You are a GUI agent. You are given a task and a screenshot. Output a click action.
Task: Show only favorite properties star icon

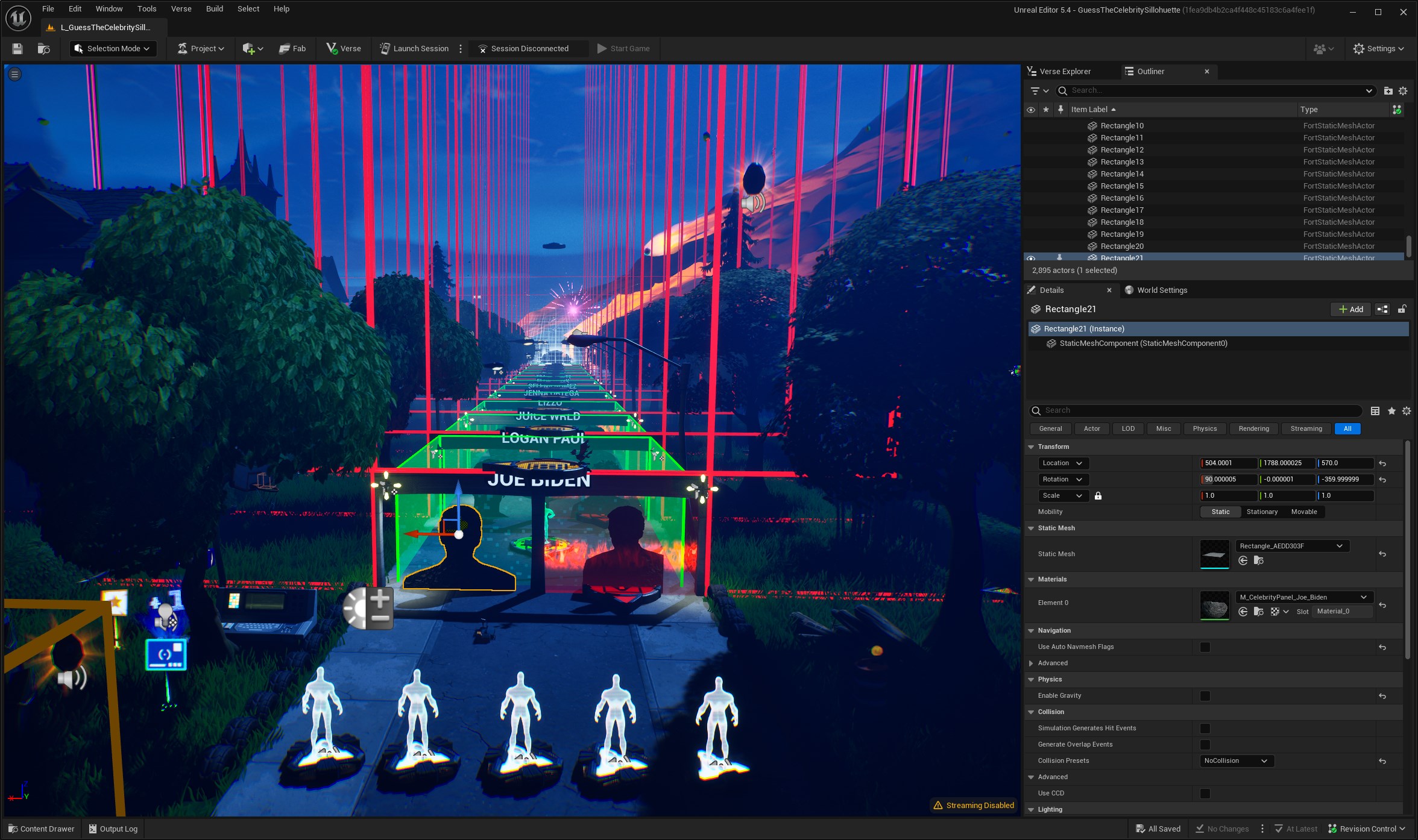click(1391, 411)
